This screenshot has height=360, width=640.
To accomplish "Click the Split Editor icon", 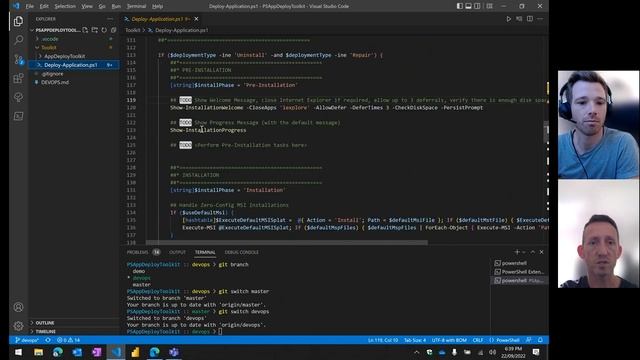I will coord(530,19).
